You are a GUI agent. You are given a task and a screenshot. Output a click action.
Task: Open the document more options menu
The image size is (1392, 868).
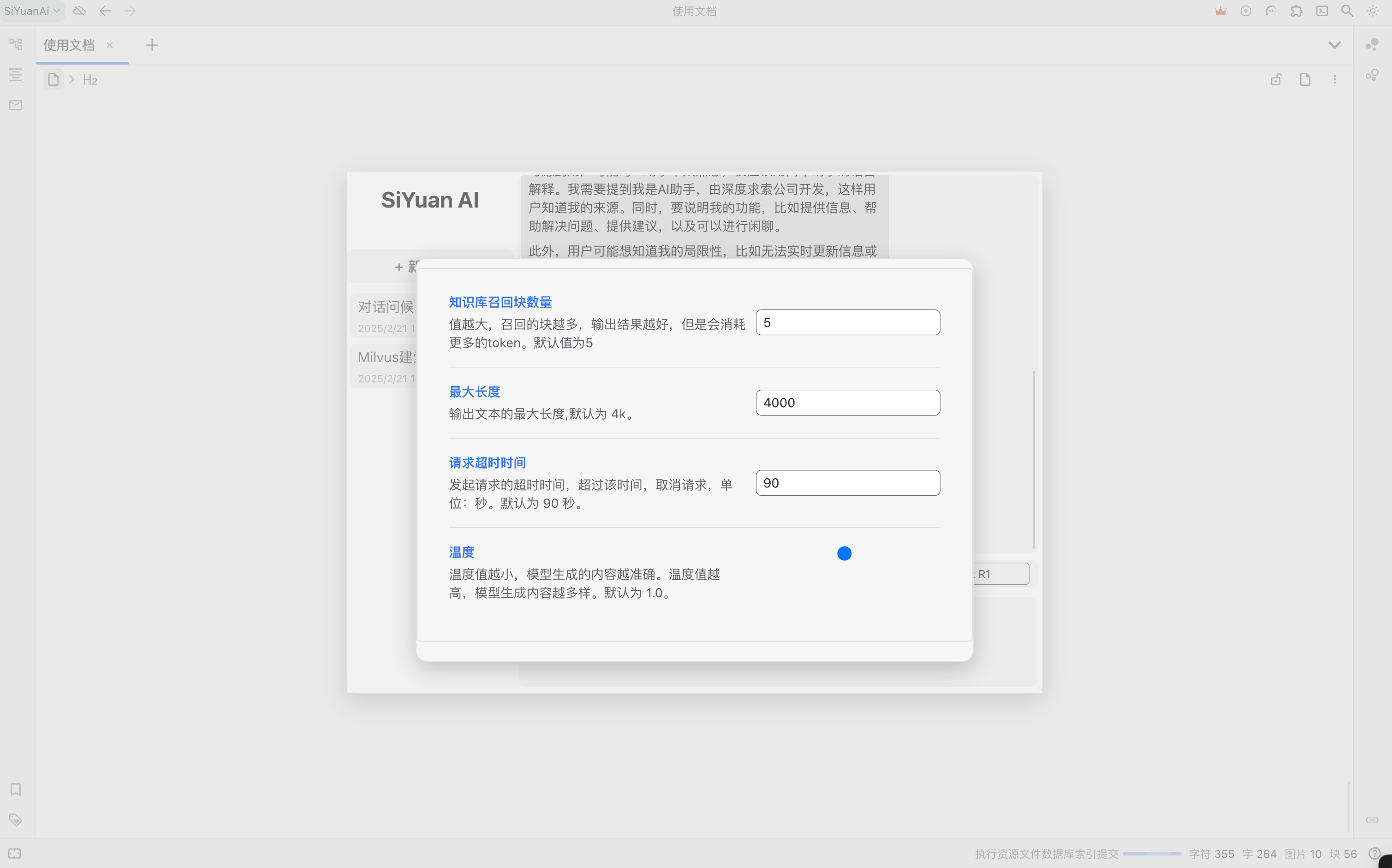(x=1335, y=79)
